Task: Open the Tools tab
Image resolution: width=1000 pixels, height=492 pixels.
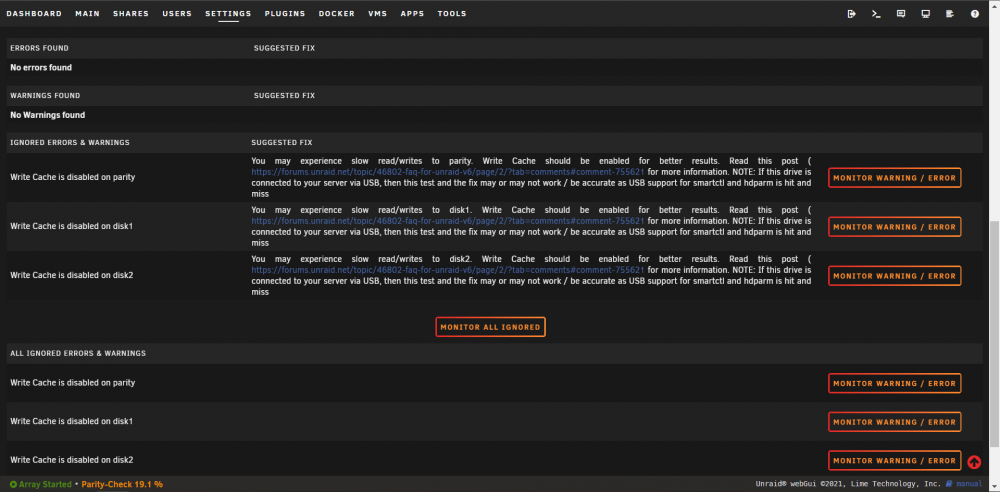Action: (452, 13)
